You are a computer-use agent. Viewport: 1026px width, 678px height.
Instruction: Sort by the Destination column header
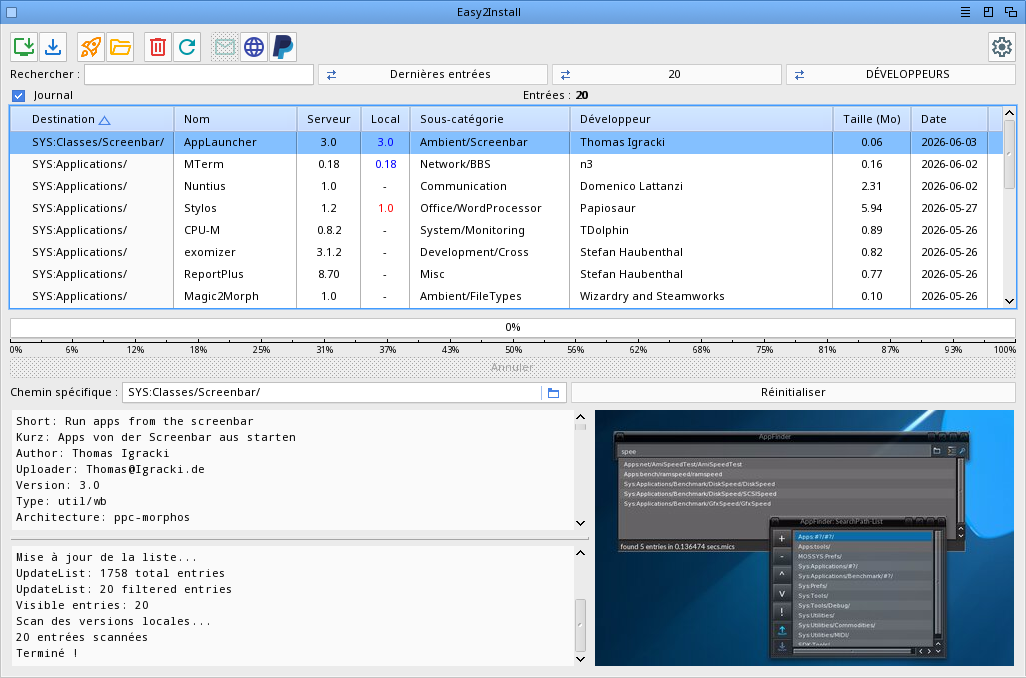click(92, 119)
